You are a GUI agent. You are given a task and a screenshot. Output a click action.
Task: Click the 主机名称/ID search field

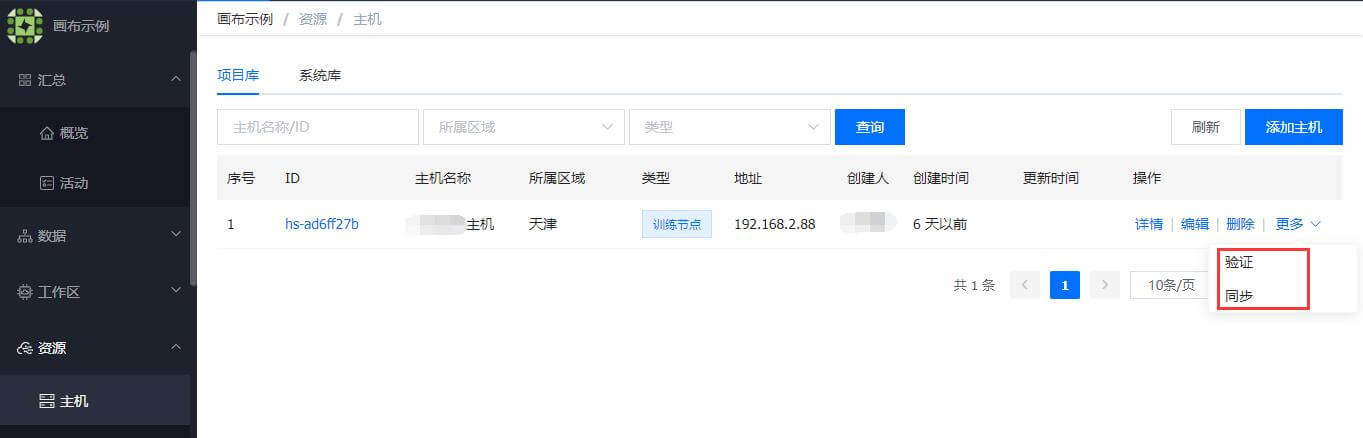[318, 127]
